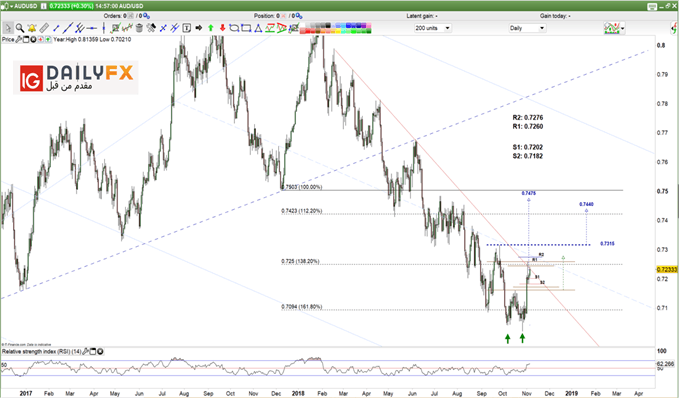
Task: Click the Price panel window icon
Action: [x=26, y=39]
